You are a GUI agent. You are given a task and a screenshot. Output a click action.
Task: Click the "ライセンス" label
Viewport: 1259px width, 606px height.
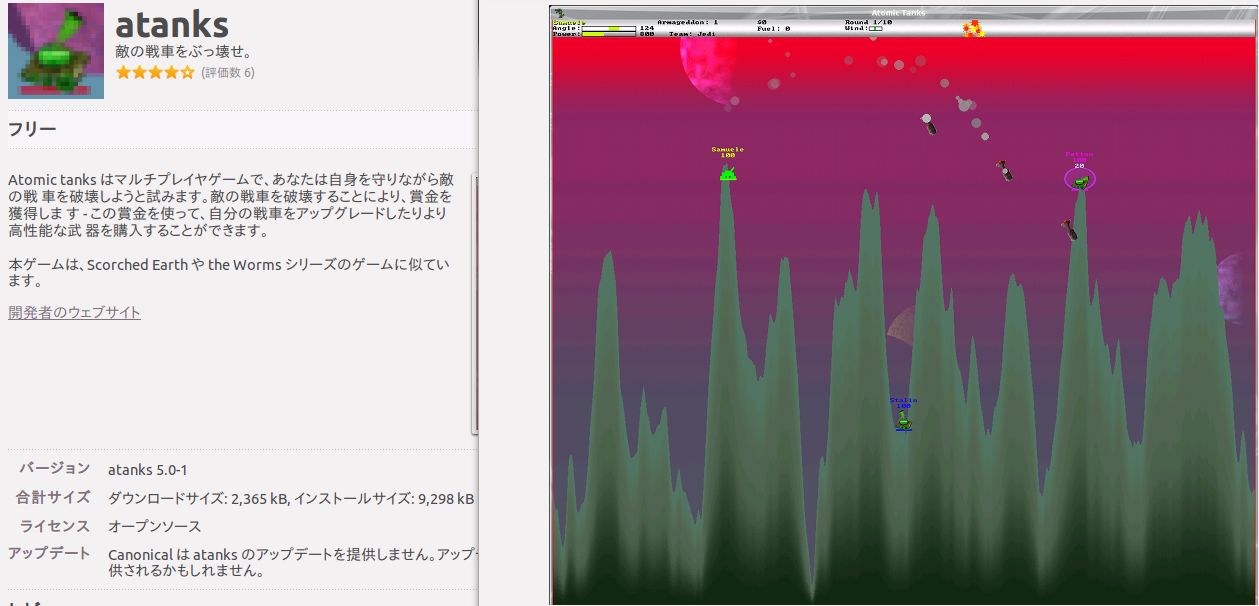[55, 526]
